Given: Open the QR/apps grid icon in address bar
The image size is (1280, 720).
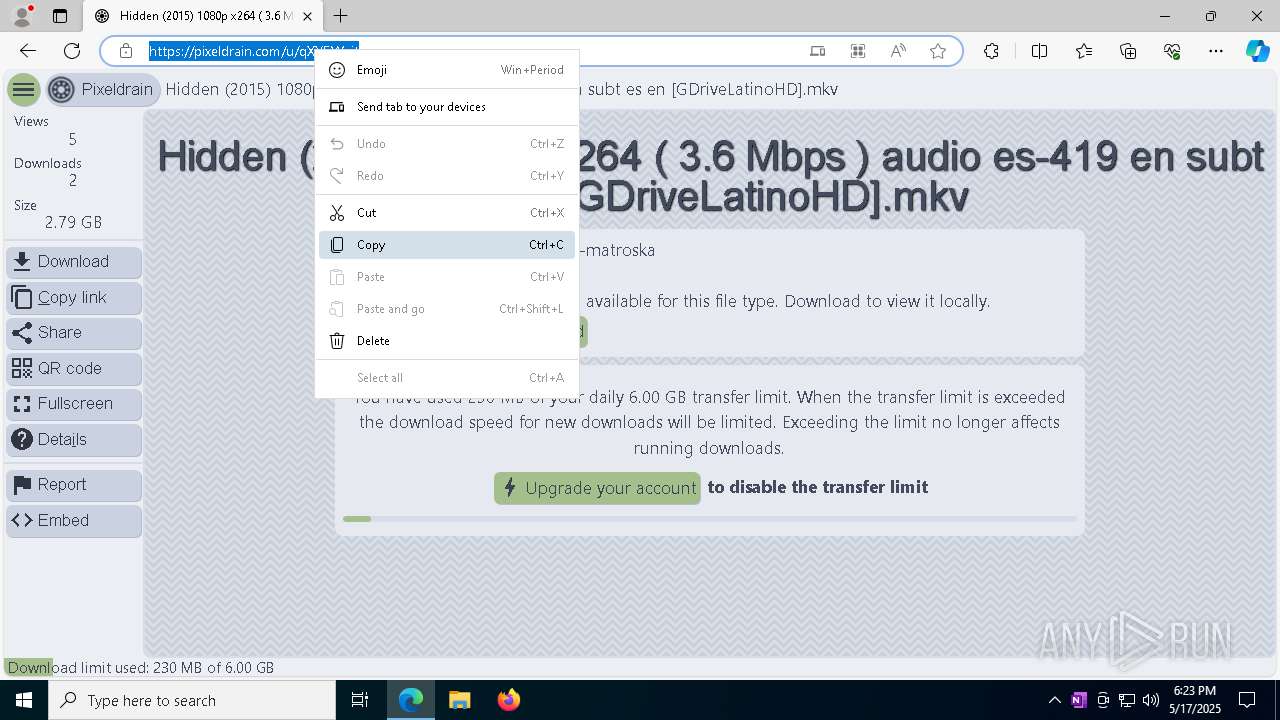Looking at the screenshot, I should tap(857, 51).
